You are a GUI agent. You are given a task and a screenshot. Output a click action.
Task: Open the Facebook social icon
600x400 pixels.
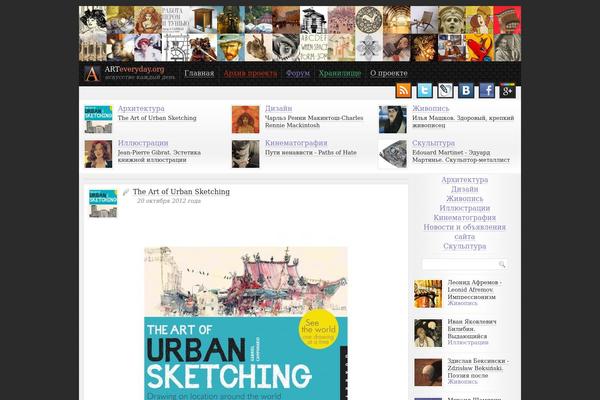487,90
